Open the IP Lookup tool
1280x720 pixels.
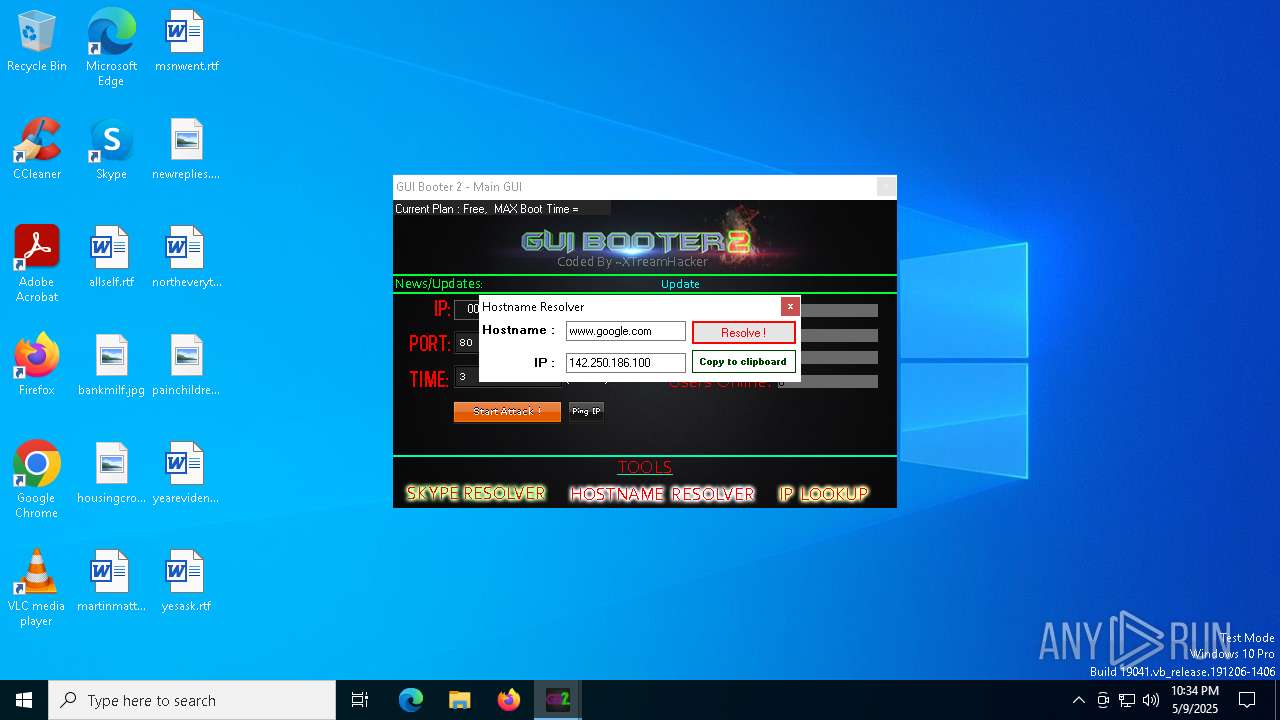[824, 493]
